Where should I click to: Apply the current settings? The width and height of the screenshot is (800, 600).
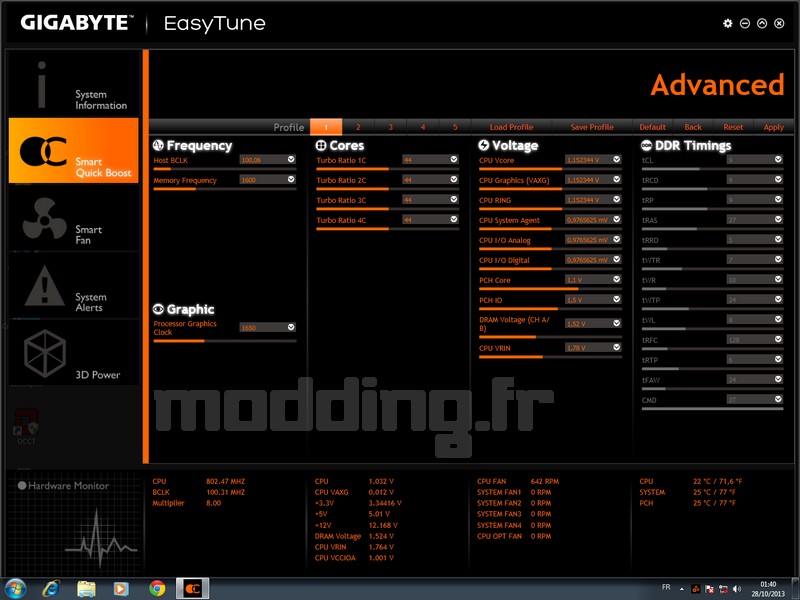point(773,127)
